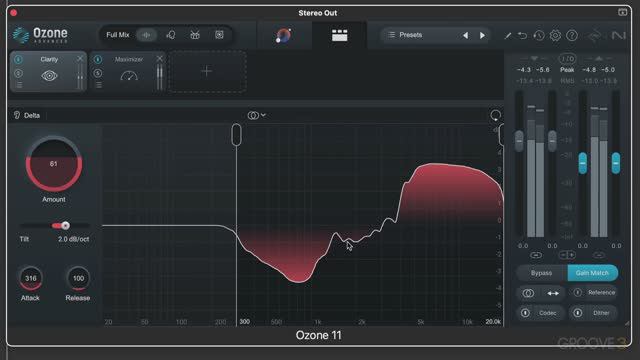Click the iZotope logo at top right

coord(618,36)
